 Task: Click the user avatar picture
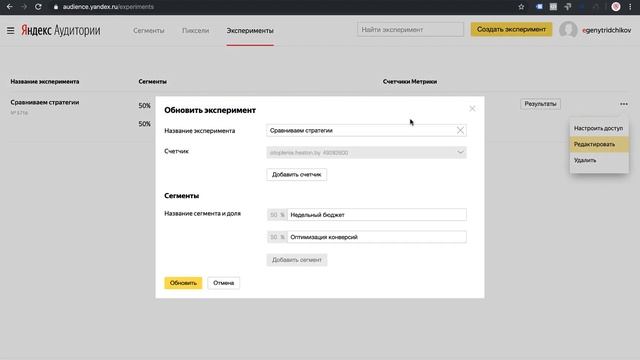[568, 30]
